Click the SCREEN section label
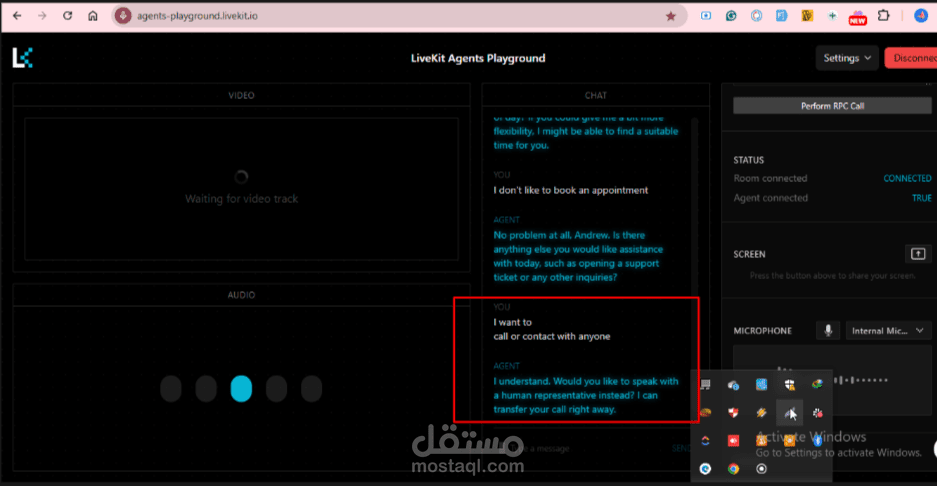937x486 pixels. pos(749,254)
